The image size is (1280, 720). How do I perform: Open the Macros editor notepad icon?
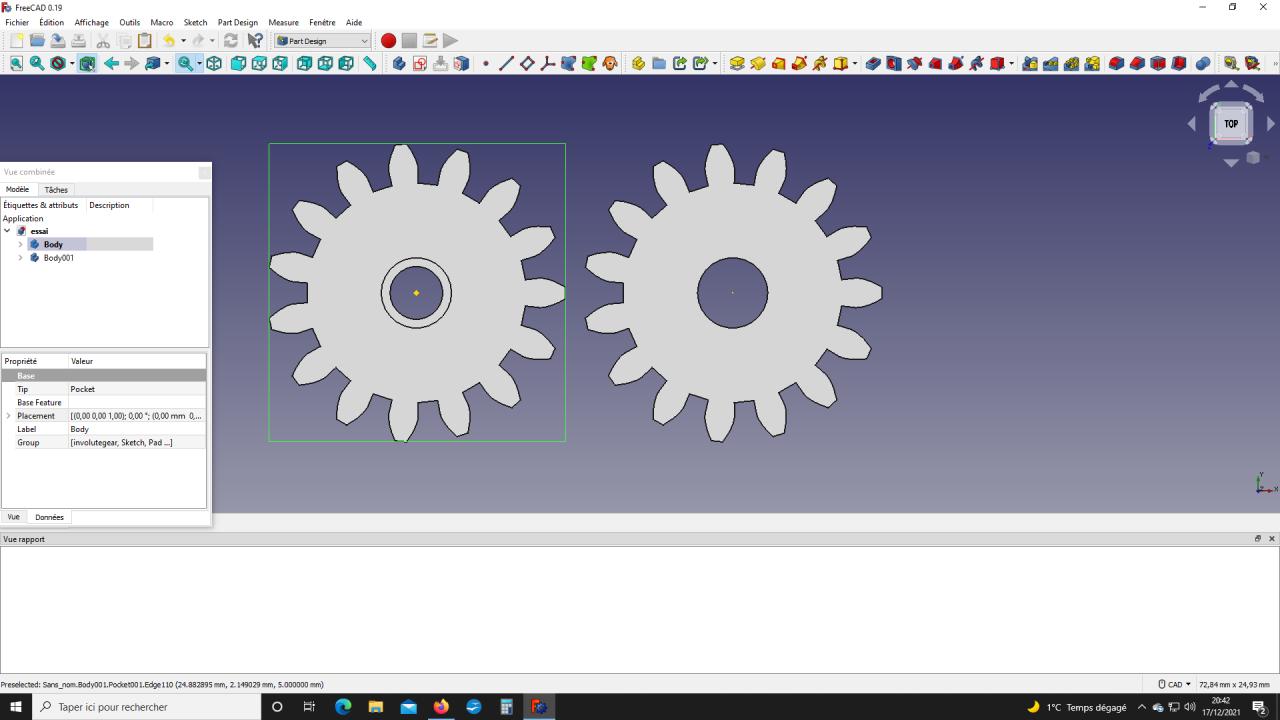pos(430,41)
